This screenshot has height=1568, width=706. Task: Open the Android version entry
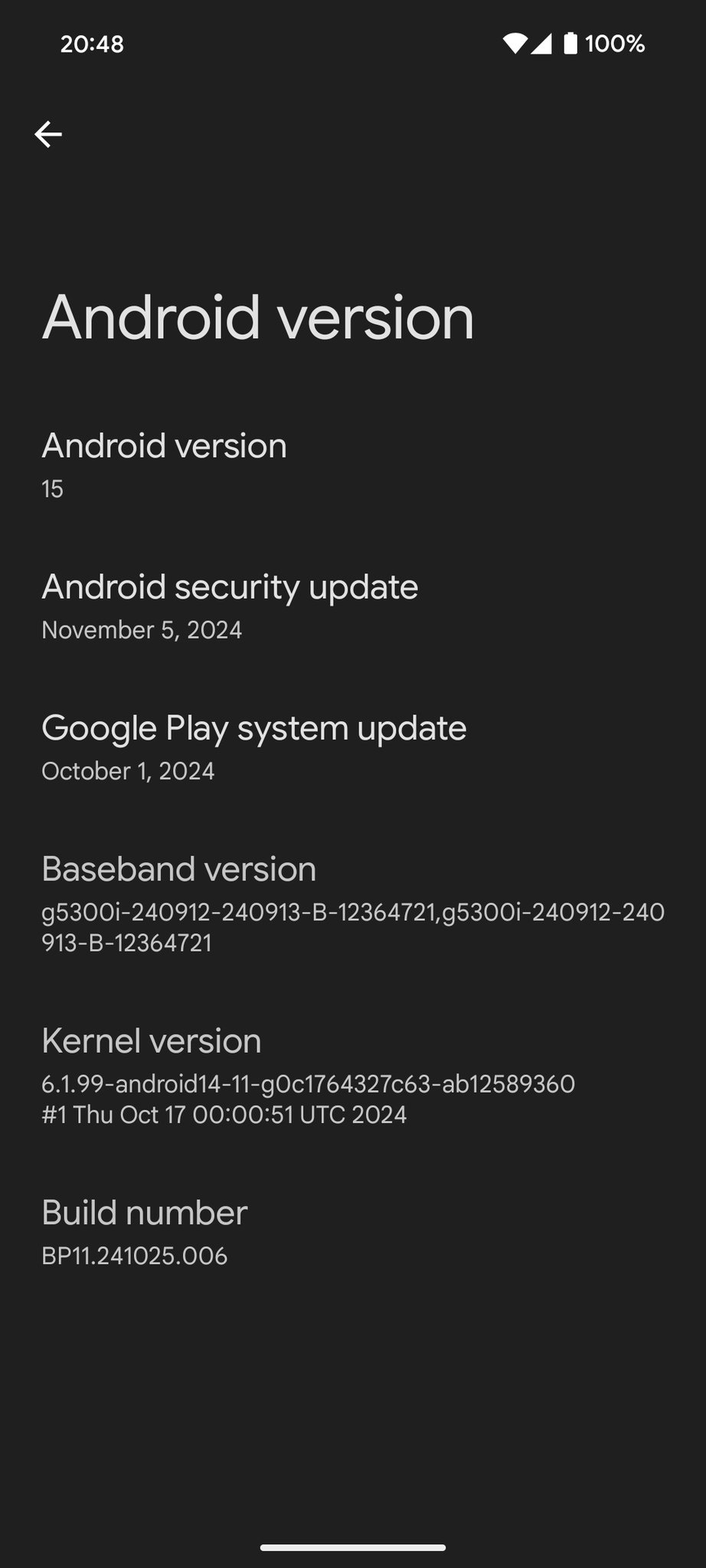[x=353, y=465]
